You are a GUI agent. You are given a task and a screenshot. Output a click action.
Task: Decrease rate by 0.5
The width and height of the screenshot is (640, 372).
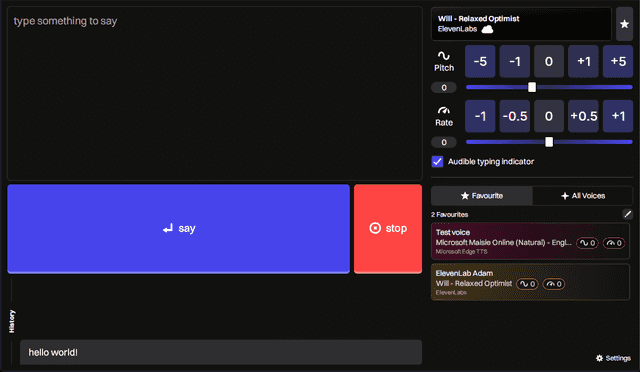point(515,116)
